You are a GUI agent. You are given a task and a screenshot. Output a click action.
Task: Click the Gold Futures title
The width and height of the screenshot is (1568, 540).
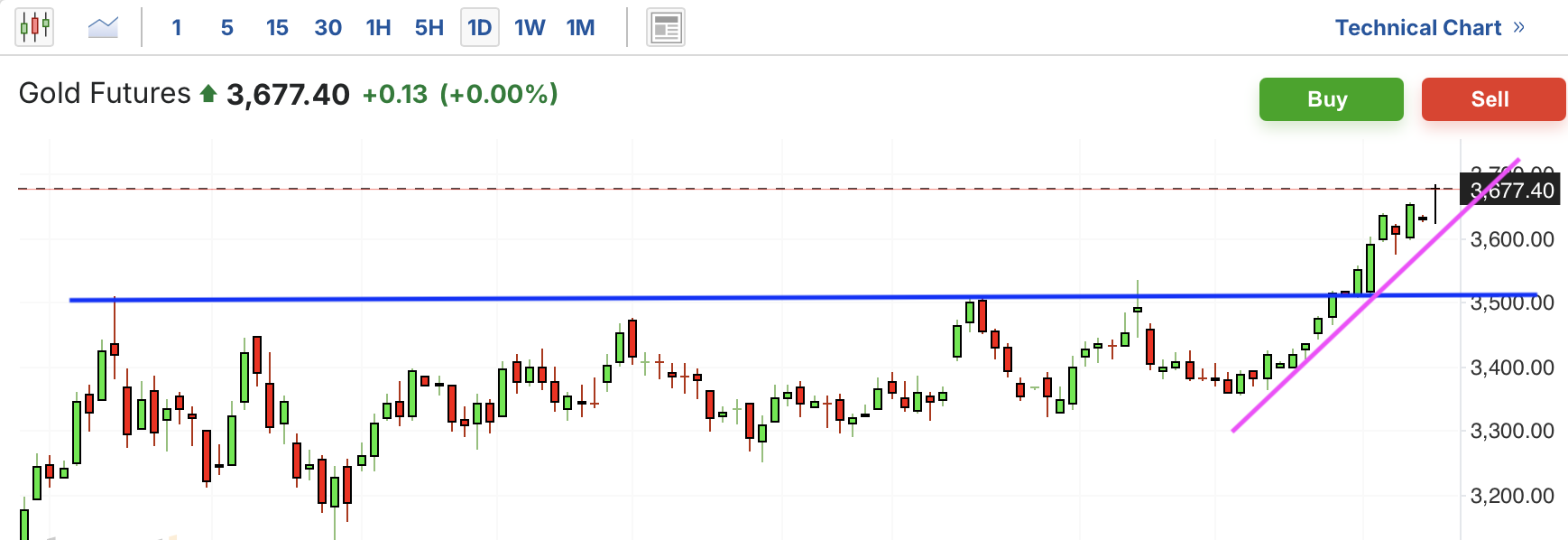(x=105, y=93)
